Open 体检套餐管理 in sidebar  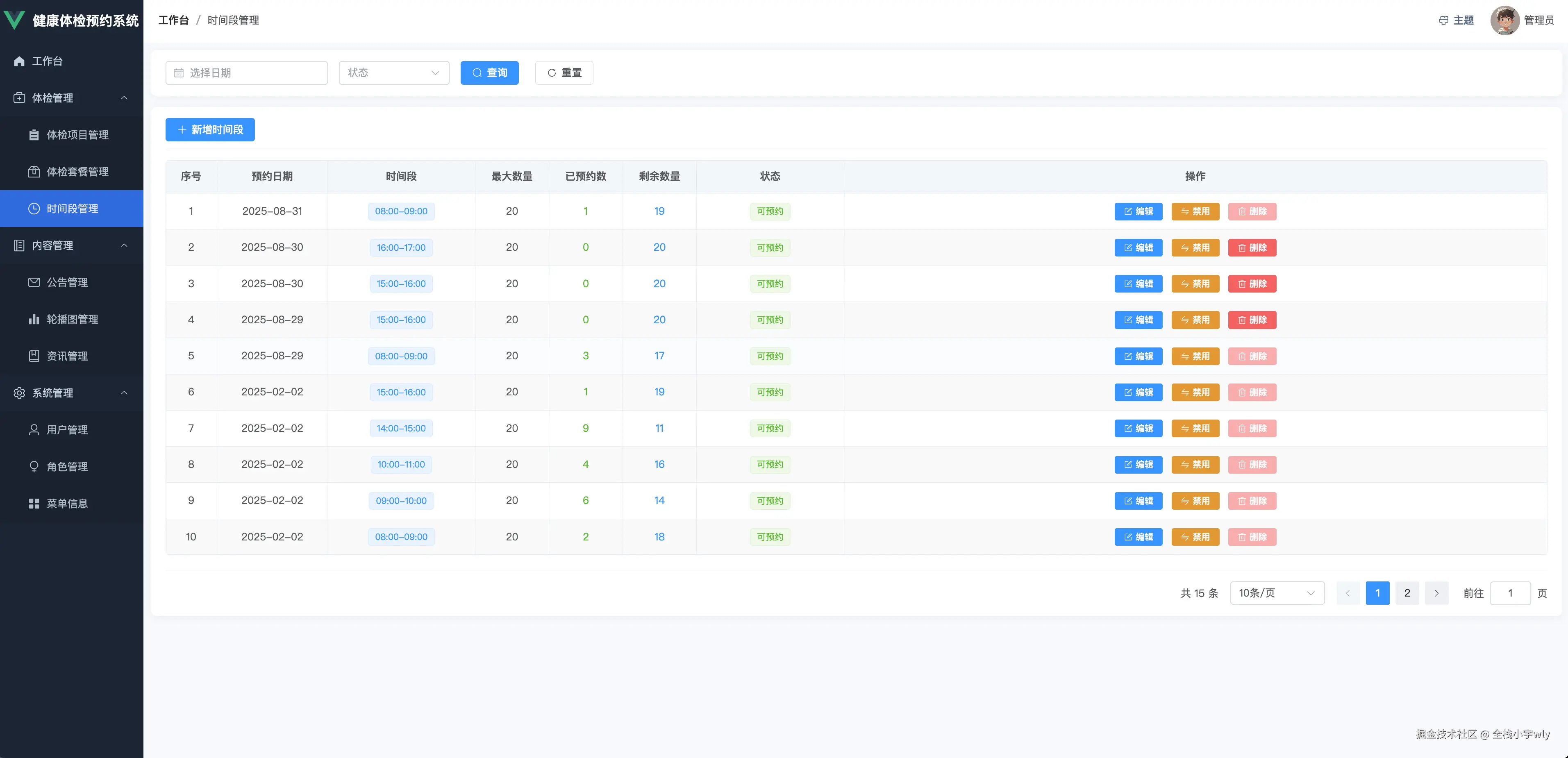pos(77,172)
